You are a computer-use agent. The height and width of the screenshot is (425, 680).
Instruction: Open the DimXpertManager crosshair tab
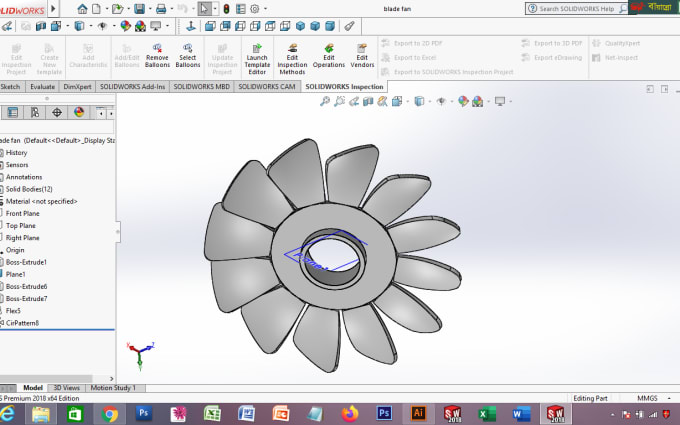(x=57, y=113)
